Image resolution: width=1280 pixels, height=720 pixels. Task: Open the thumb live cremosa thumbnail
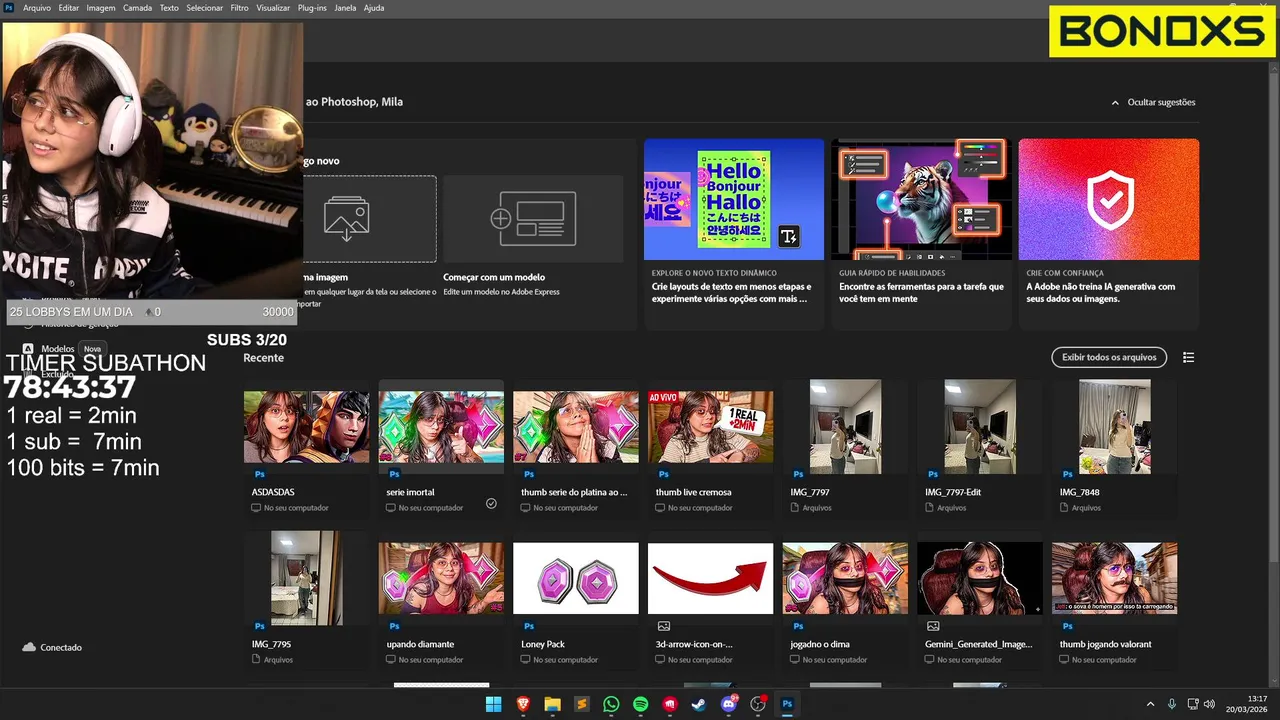pyautogui.click(x=710, y=426)
